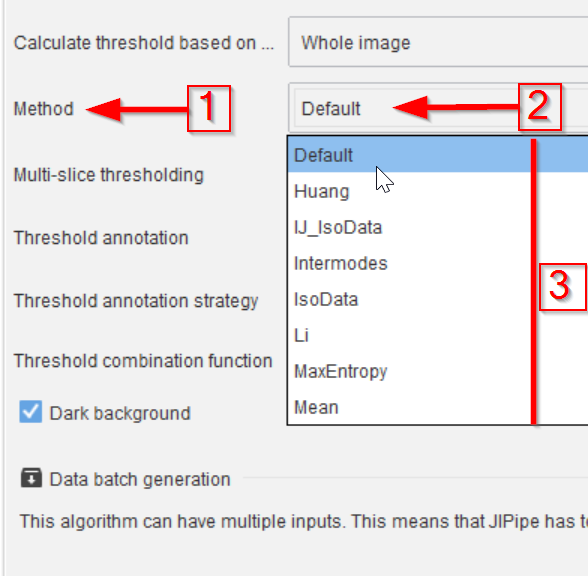Click the Multi-slice thresholding label
This screenshot has width=588, height=576.
click(x=109, y=175)
